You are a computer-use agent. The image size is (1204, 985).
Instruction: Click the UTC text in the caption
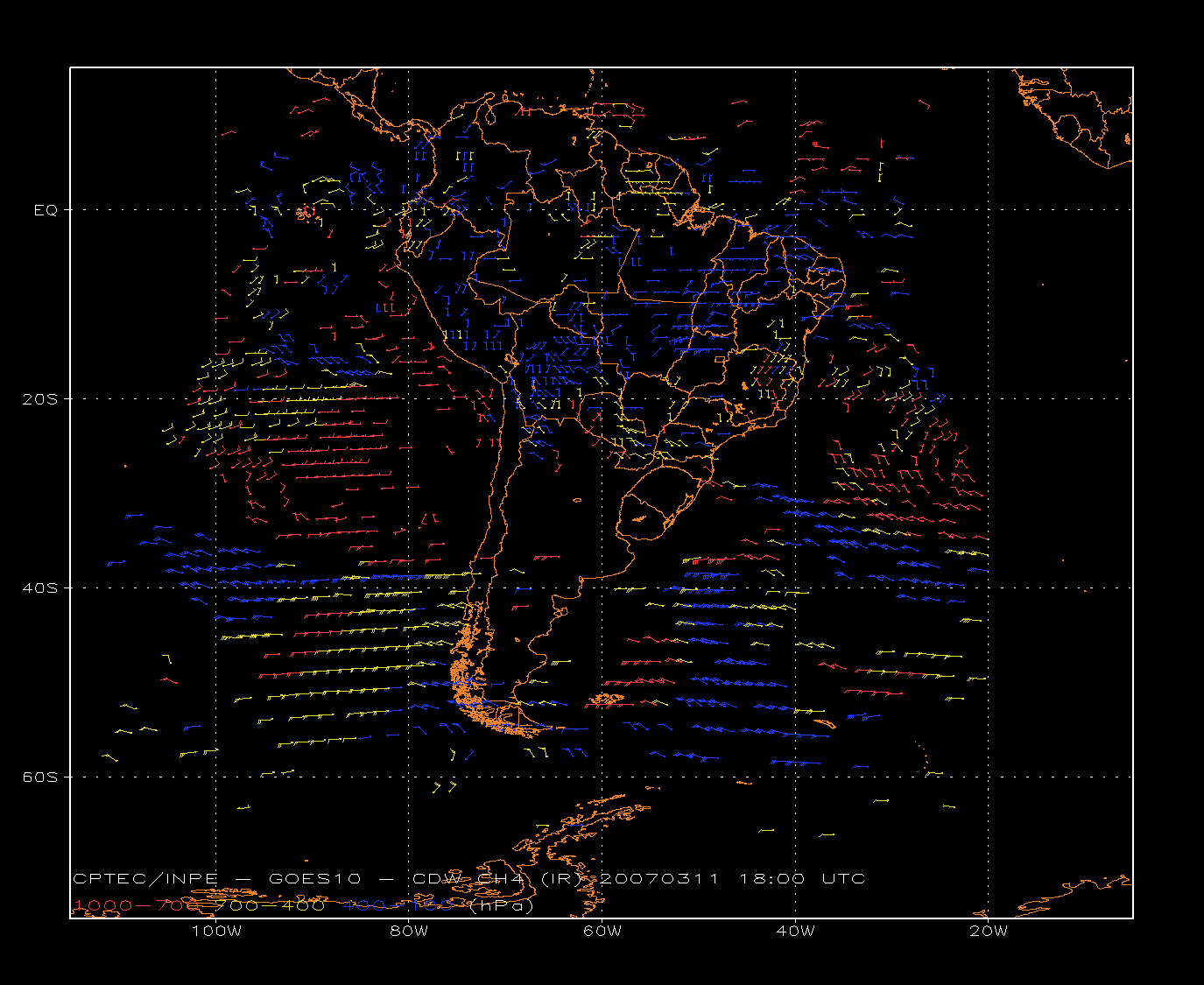click(844, 878)
